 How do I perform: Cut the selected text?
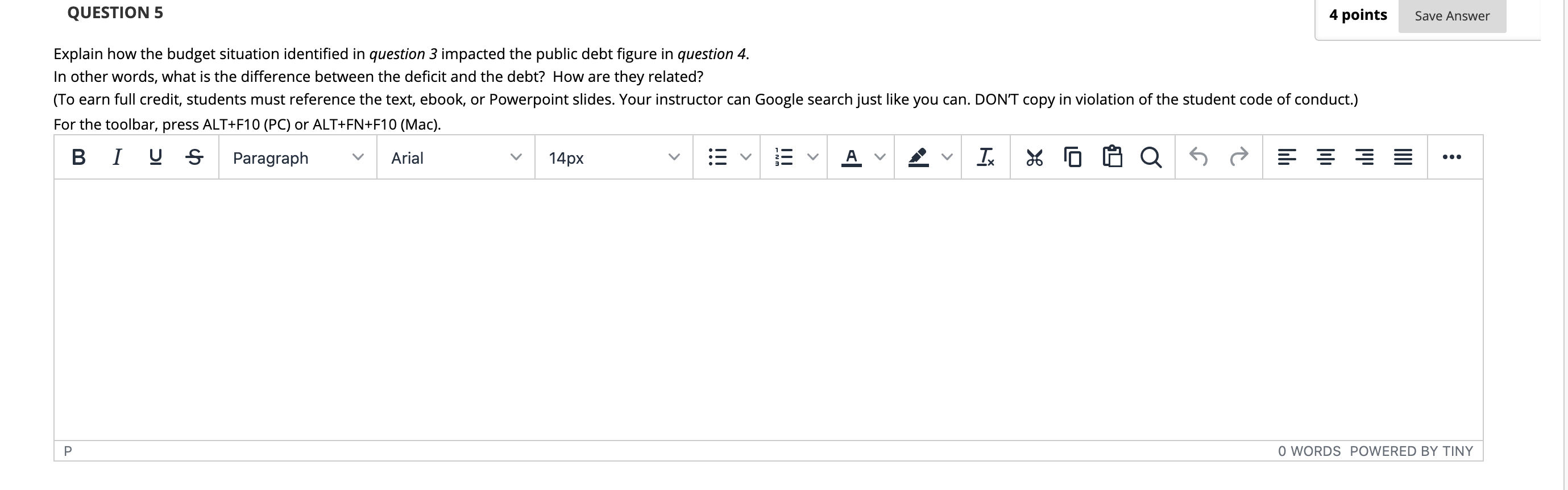tap(1034, 157)
